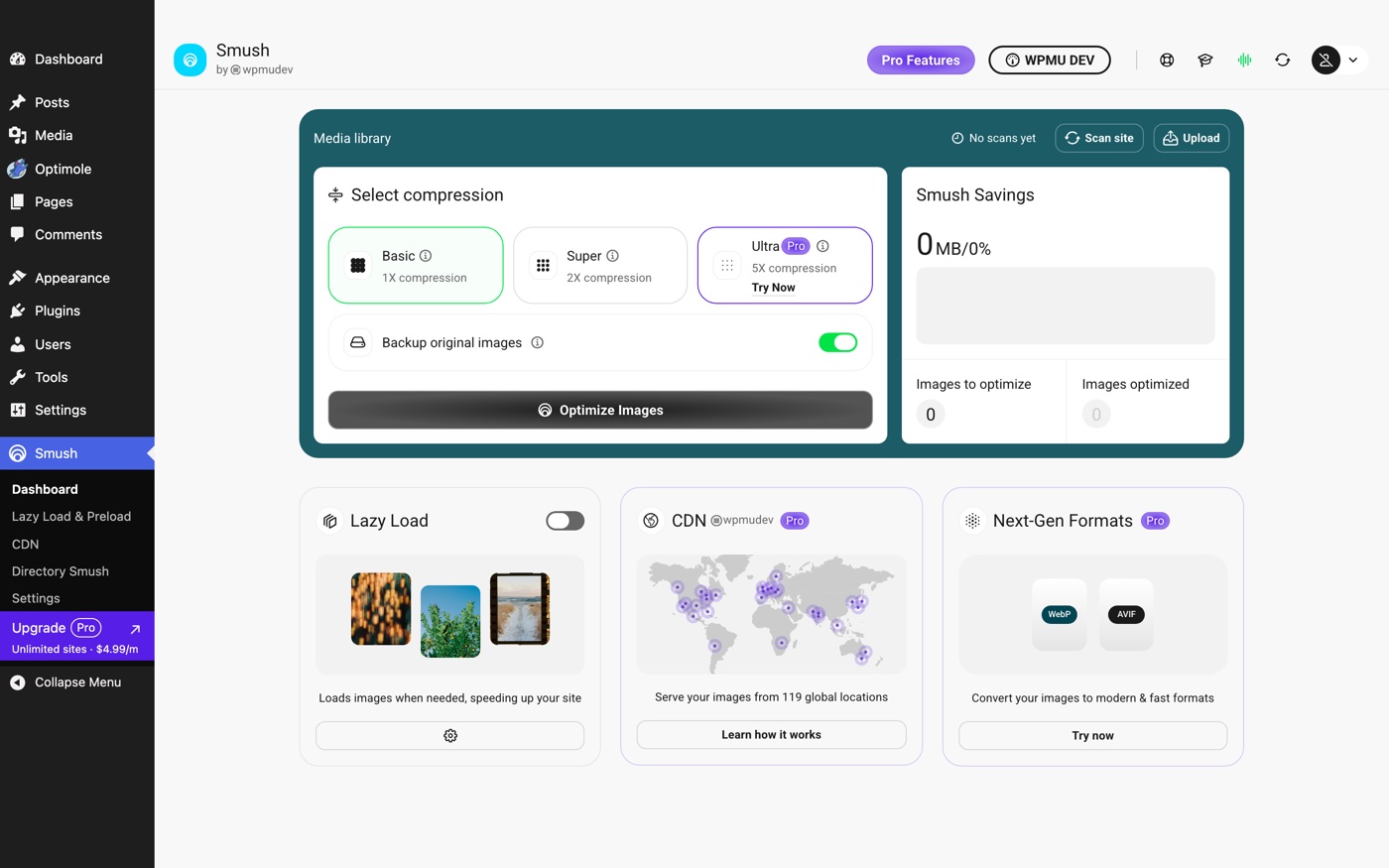Expand the account dropdown chevron

pyautogui.click(x=1353, y=61)
